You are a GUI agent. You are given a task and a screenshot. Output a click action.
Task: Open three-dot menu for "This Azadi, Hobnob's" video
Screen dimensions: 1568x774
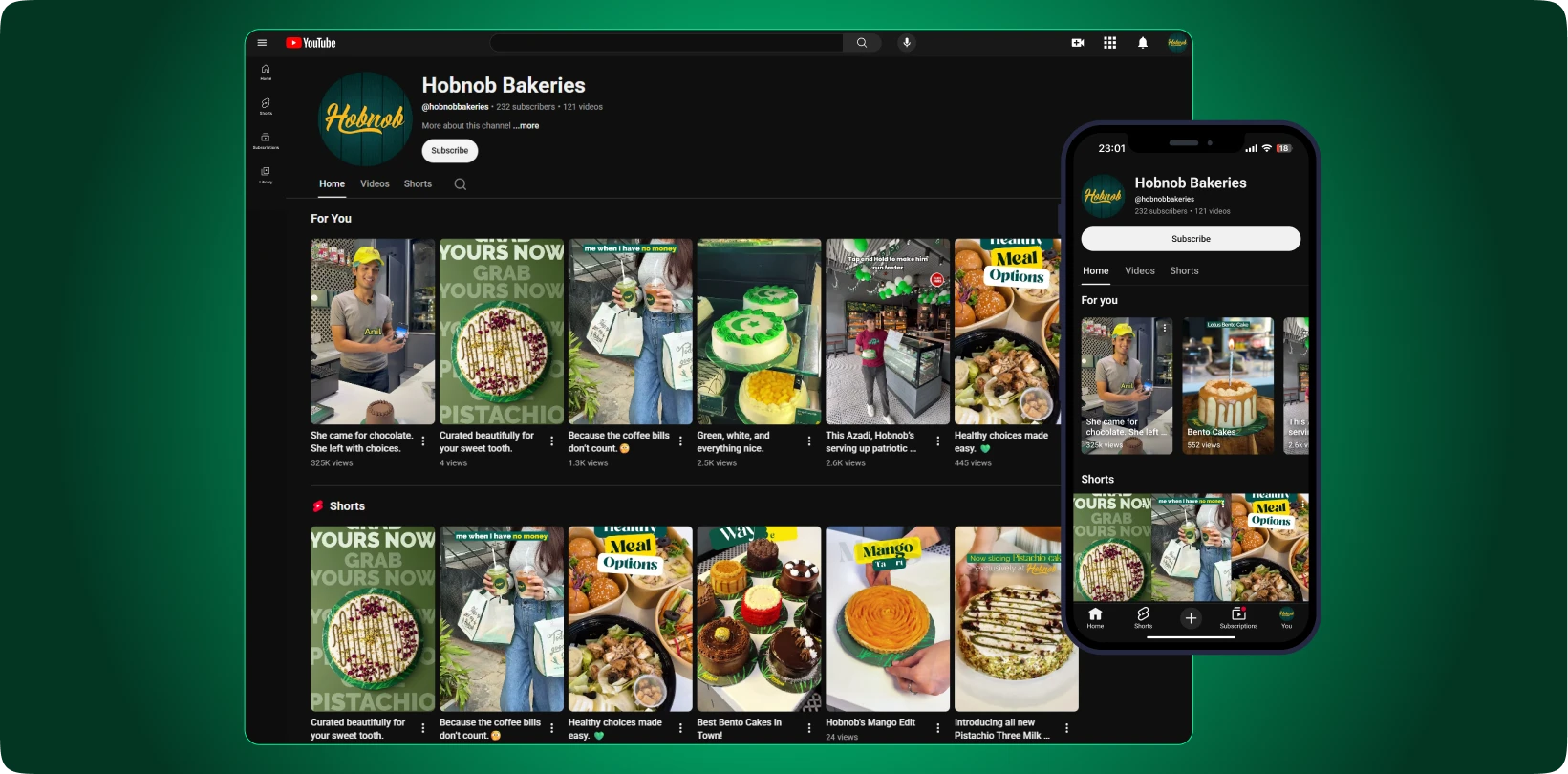(938, 441)
